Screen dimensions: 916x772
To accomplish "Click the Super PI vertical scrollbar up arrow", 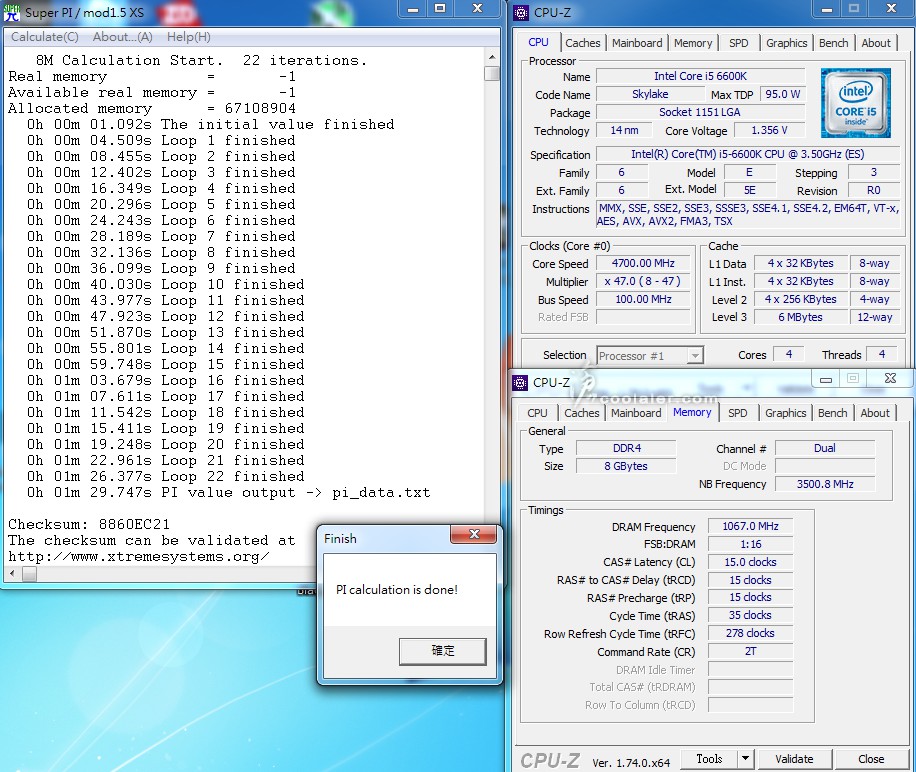I will 492,57.
